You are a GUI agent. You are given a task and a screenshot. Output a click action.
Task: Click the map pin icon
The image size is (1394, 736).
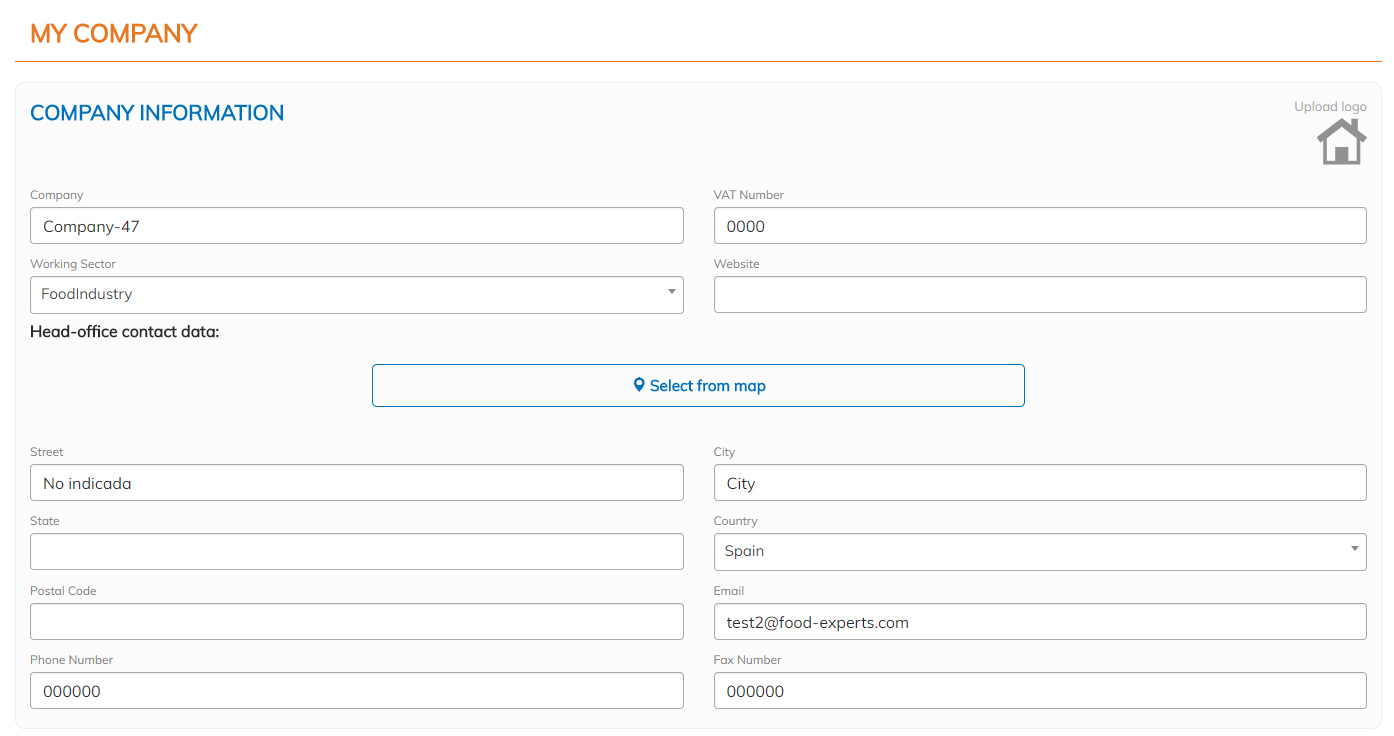pos(639,385)
